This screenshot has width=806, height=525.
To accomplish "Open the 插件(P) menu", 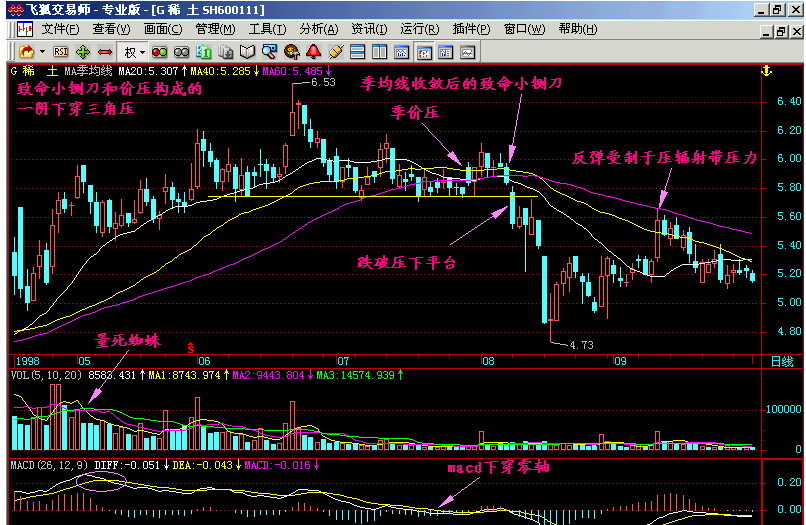I will point(471,29).
